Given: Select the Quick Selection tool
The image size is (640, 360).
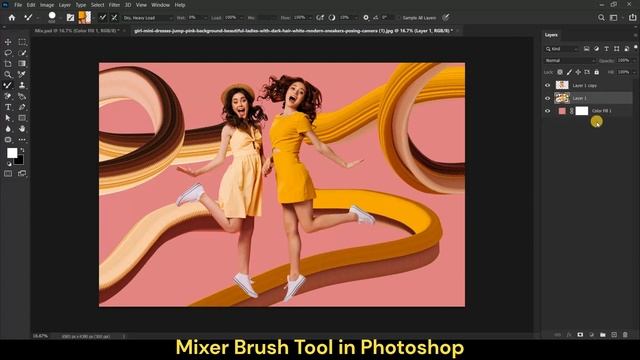Looking at the screenshot, I should click(22, 53).
